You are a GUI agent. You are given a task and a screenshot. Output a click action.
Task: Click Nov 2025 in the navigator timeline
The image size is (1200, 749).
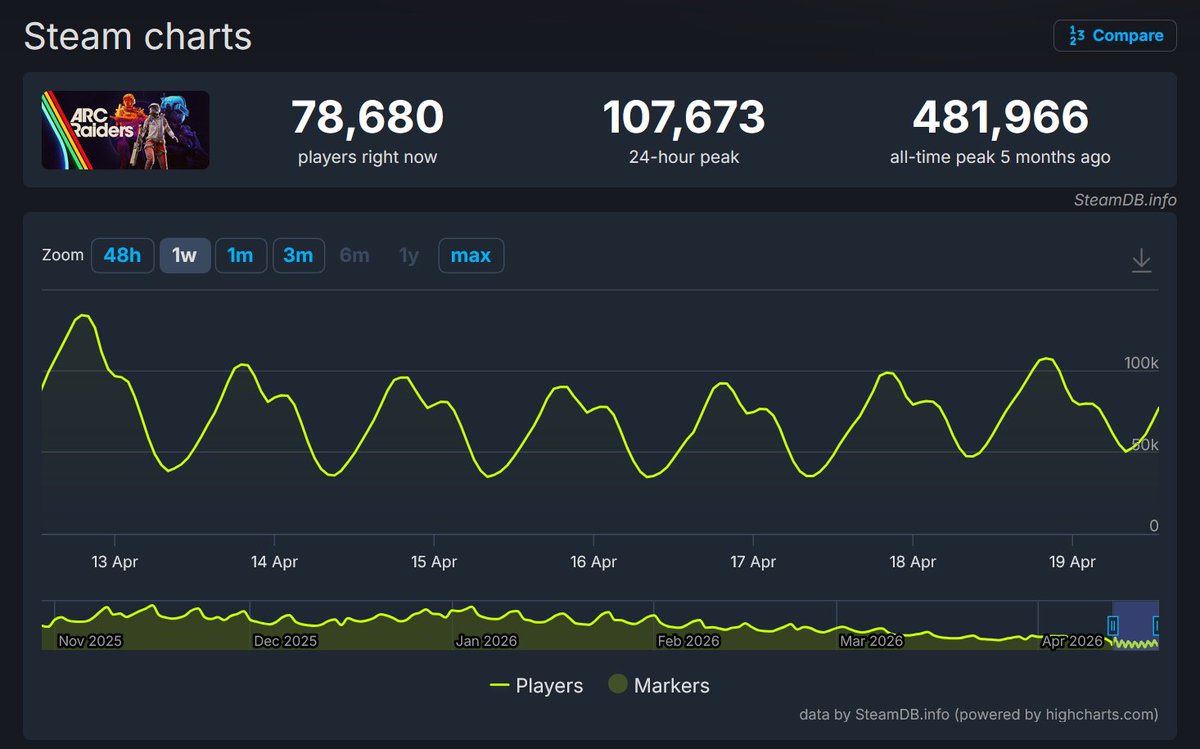pos(90,641)
